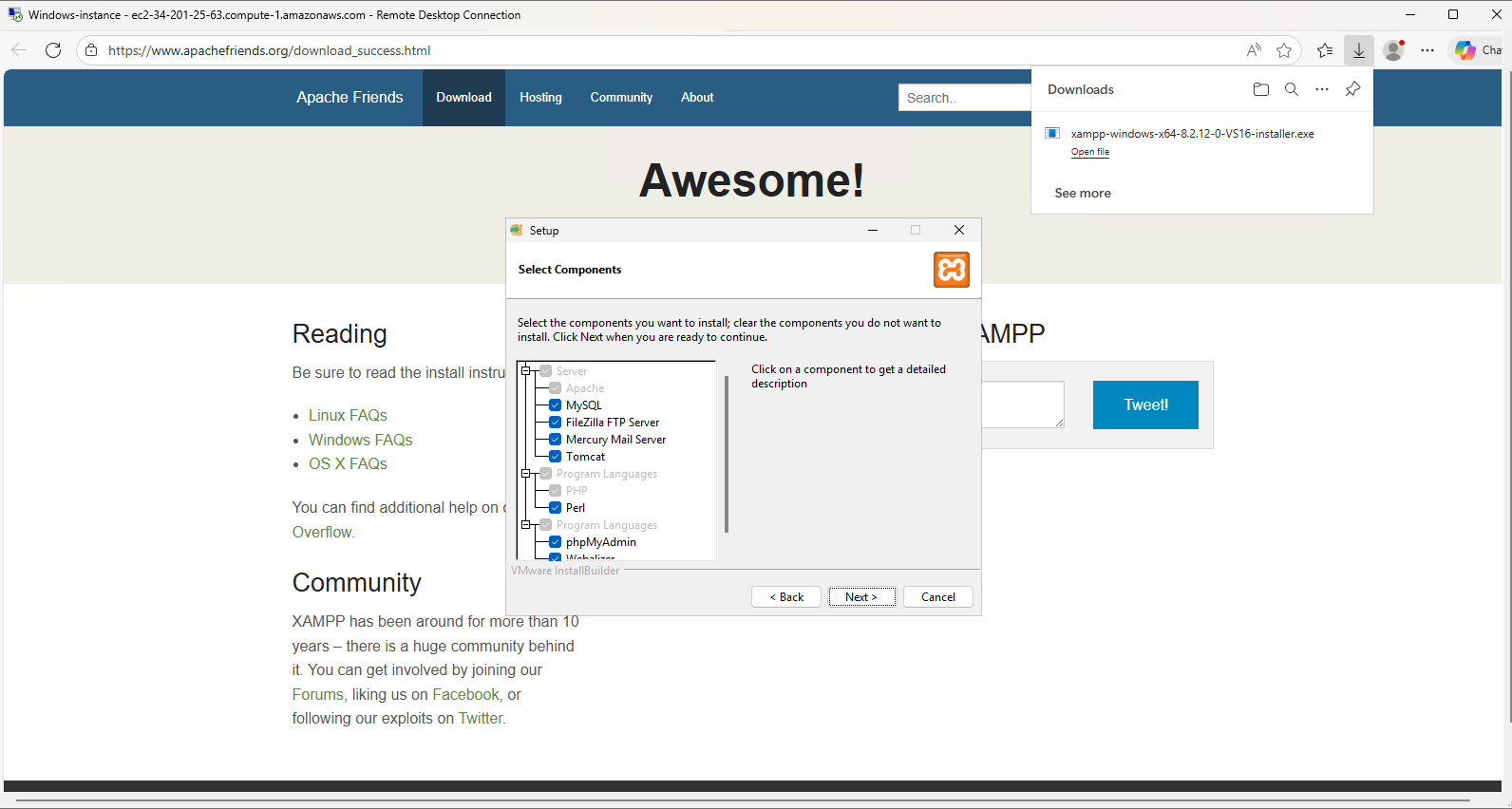Click Next in Setup wizard
The image size is (1512, 809).
pos(861,597)
